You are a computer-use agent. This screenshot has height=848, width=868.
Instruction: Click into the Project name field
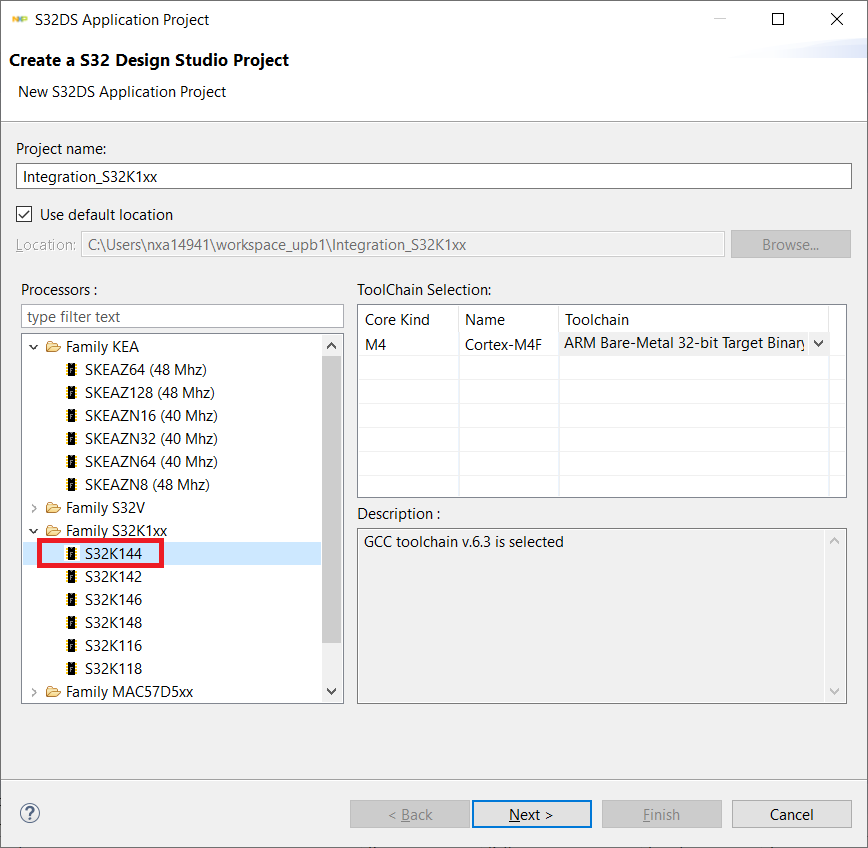433,176
